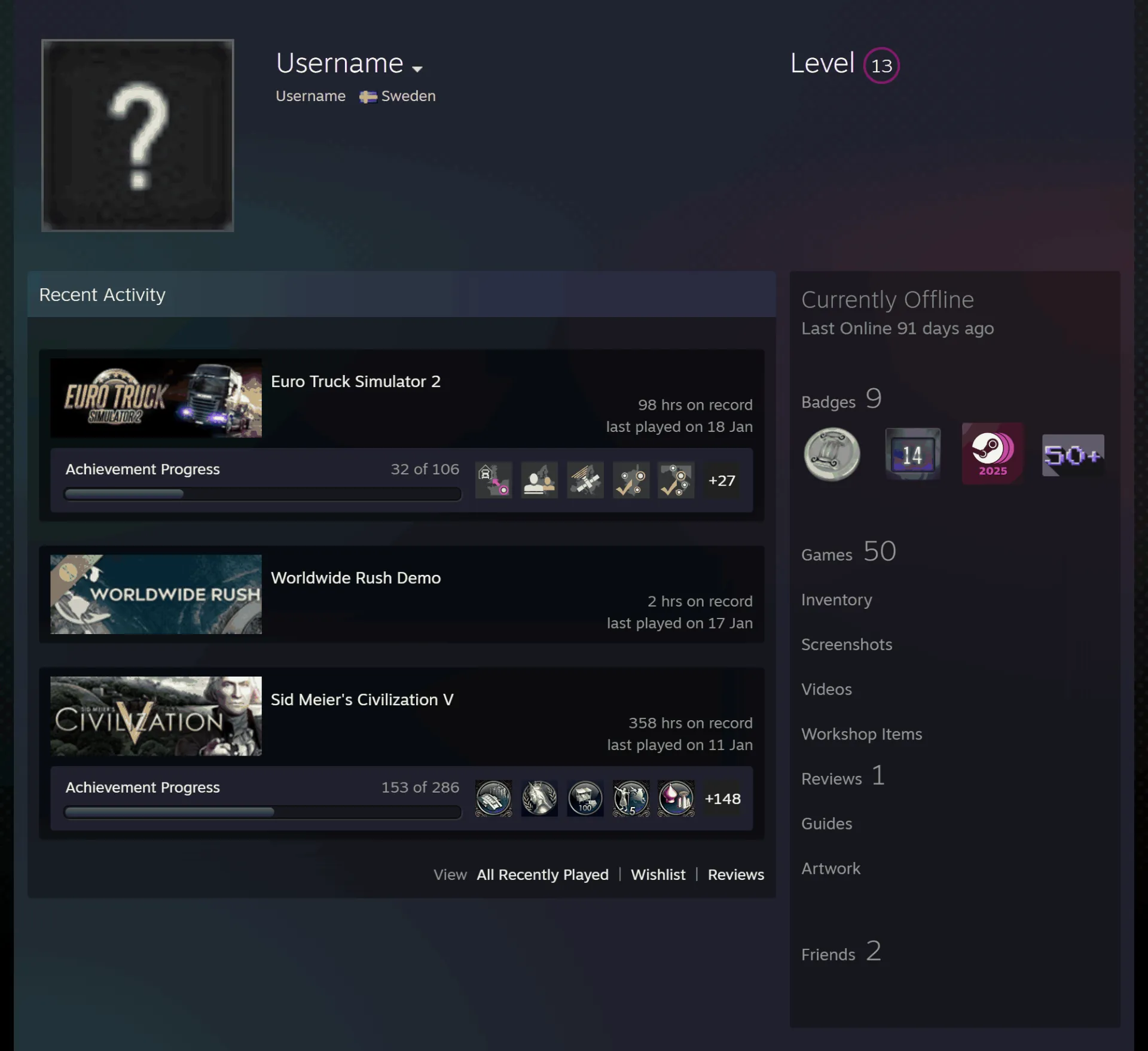Image resolution: width=1148 pixels, height=1051 pixels.
Task: Click the first Civilization V achievement icon
Action: point(493,798)
